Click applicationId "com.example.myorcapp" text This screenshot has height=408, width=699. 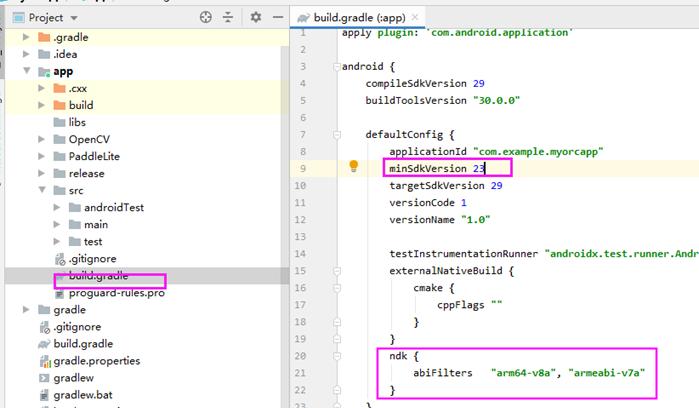point(496,152)
